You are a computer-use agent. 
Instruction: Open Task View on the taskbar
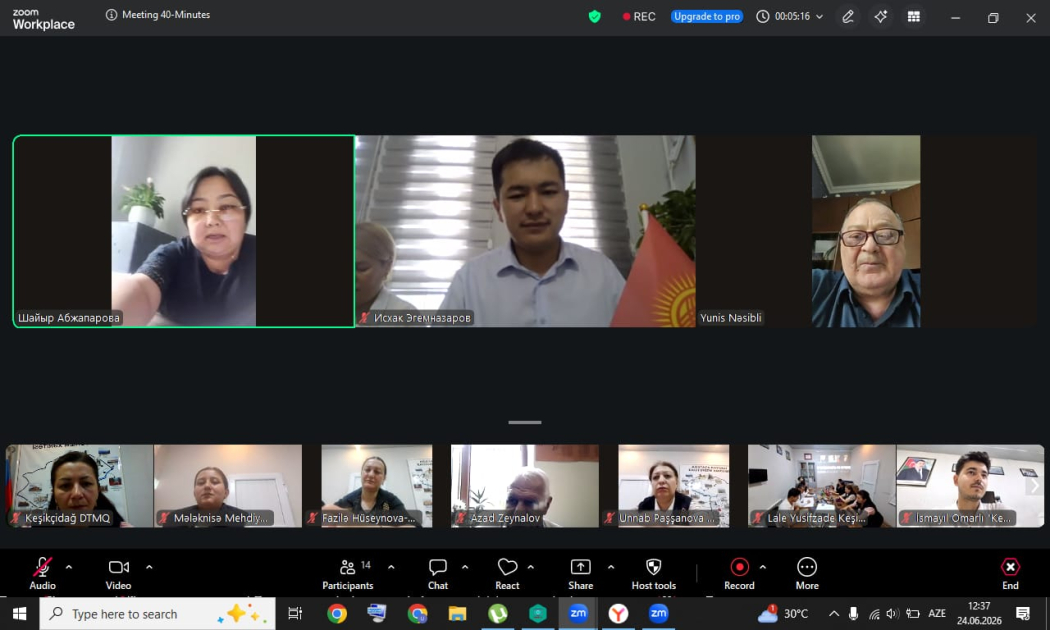point(295,613)
